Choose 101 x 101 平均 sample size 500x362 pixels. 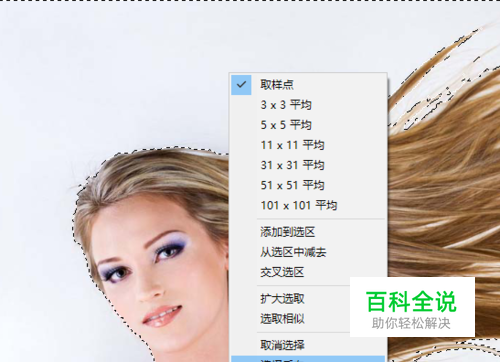[308, 205]
